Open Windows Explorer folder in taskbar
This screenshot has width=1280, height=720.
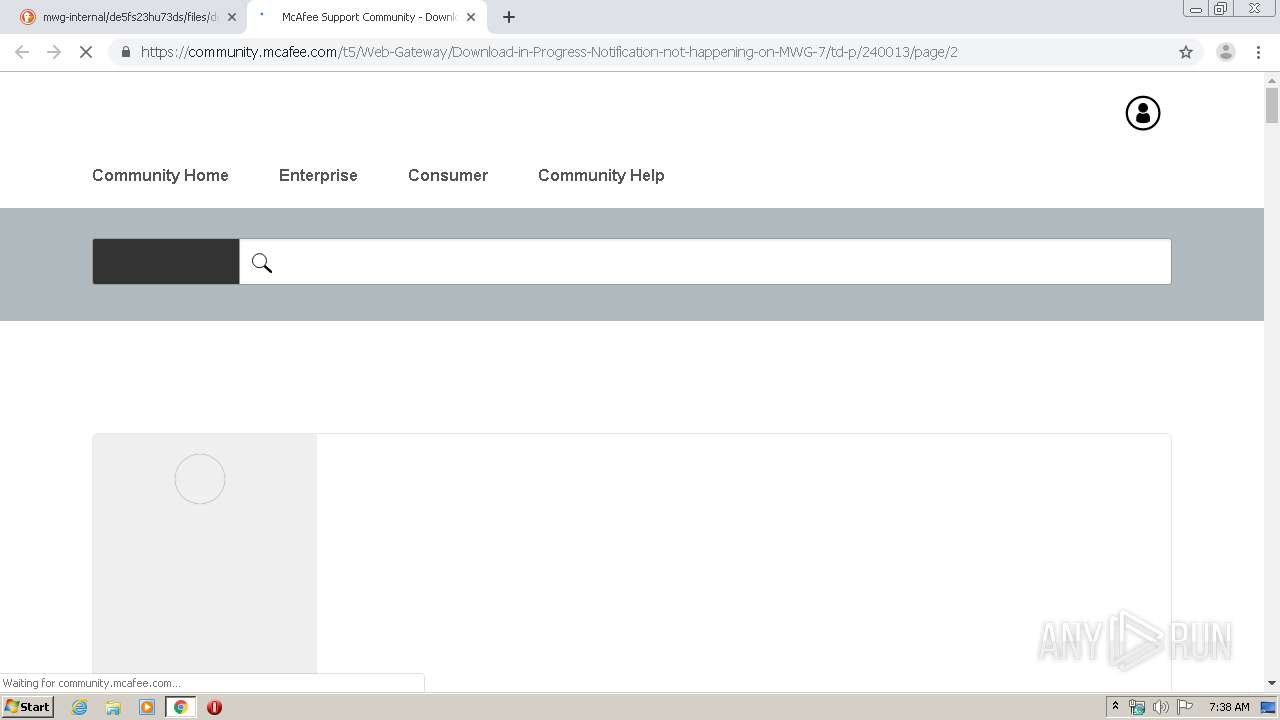click(x=113, y=707)
